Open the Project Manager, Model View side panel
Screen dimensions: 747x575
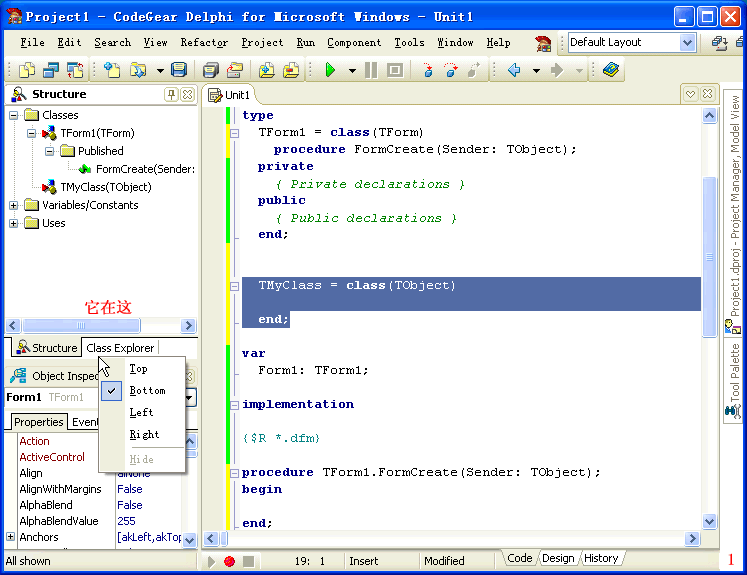(733, 213)
